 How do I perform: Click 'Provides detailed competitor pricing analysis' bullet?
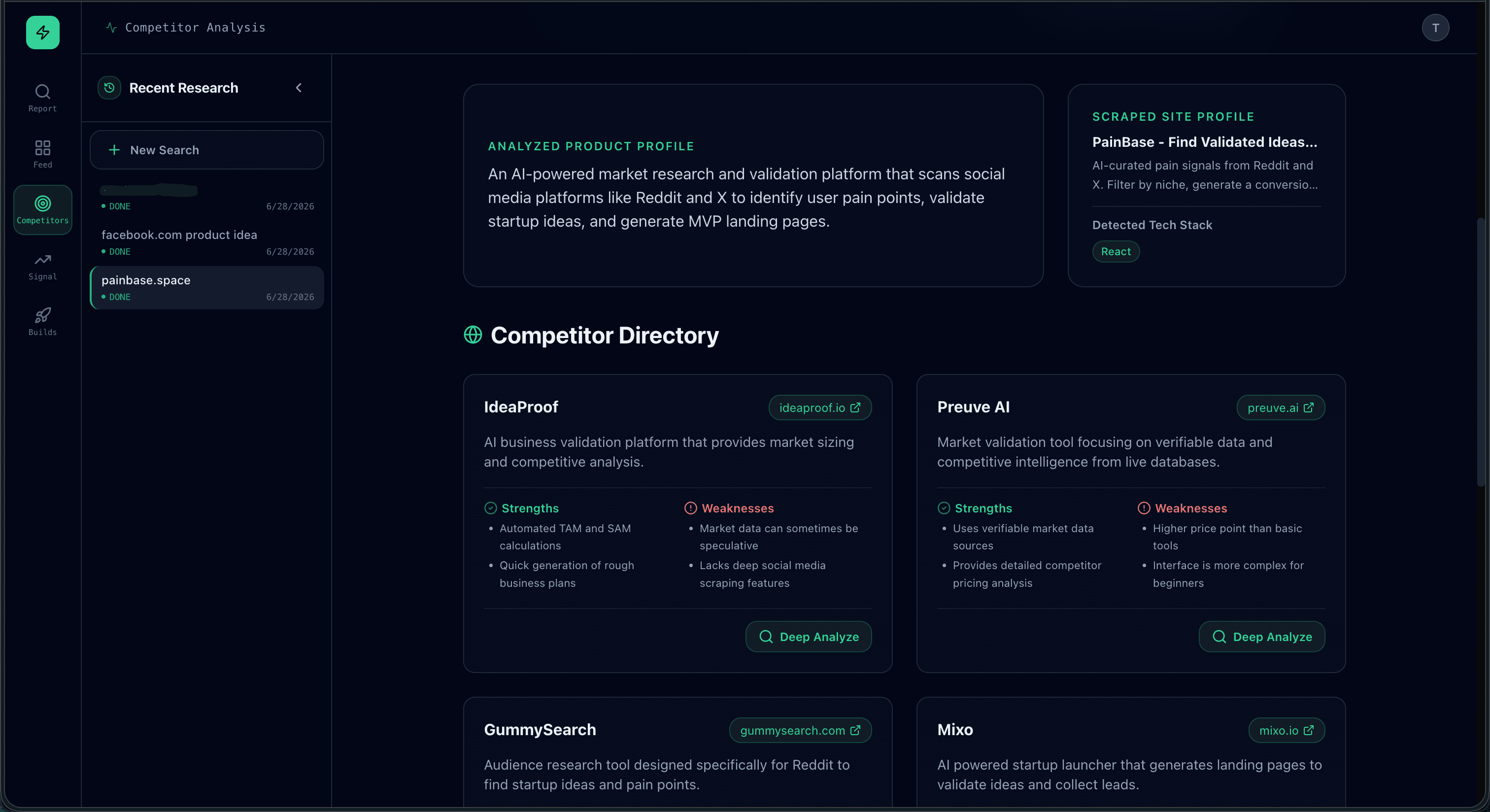[x=1027, y=575]
